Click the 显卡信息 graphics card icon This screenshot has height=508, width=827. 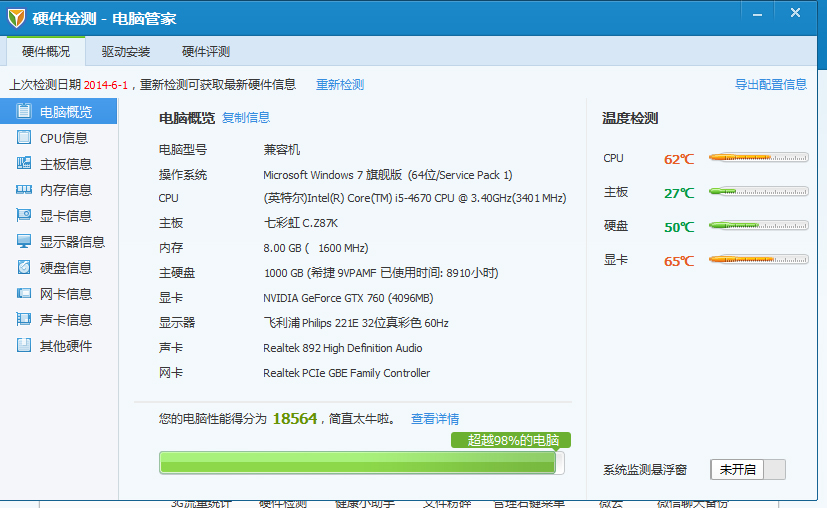click(x=24, y=215)
